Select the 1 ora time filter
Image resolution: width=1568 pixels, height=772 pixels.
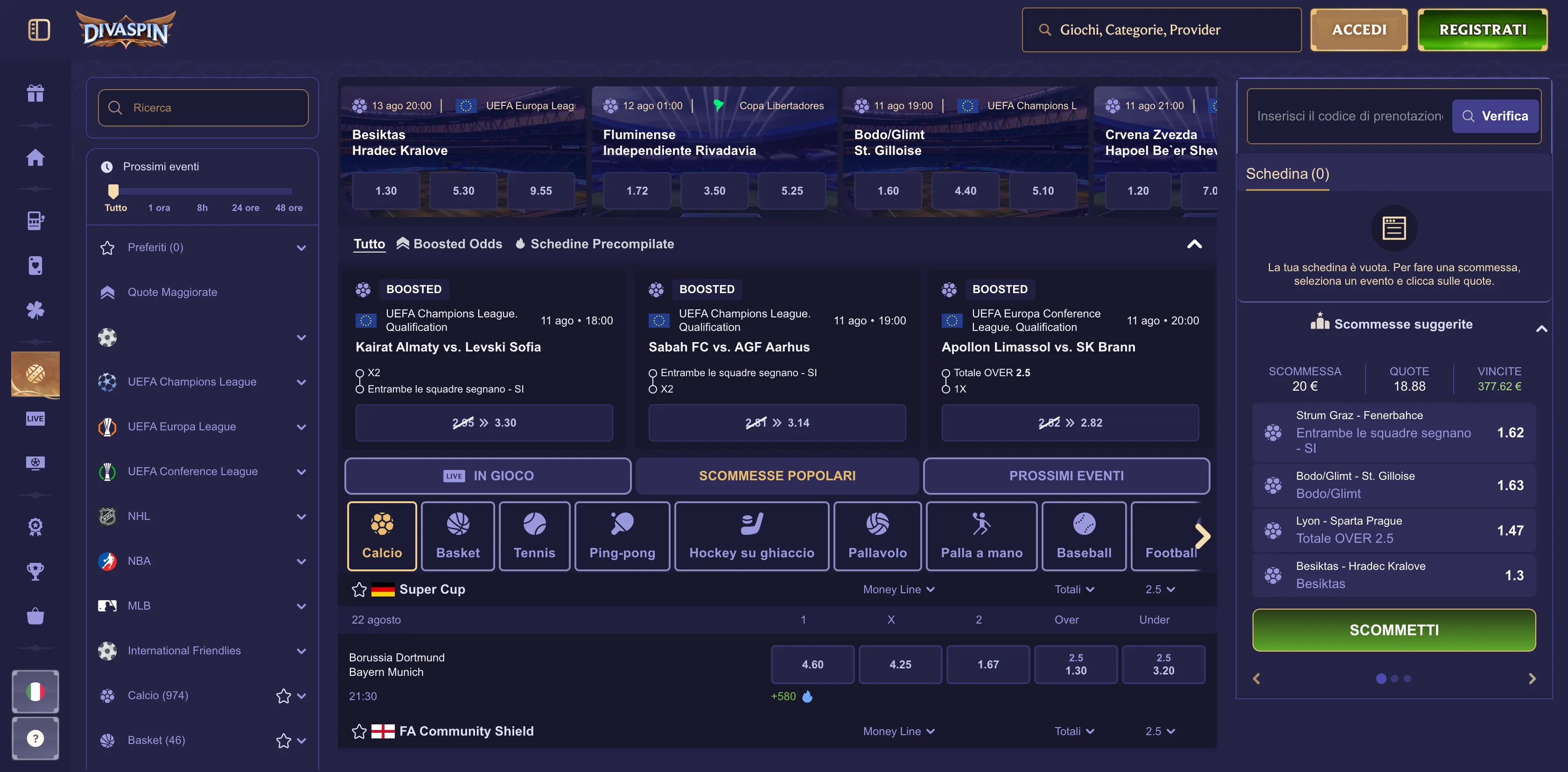tap(159, 208)
